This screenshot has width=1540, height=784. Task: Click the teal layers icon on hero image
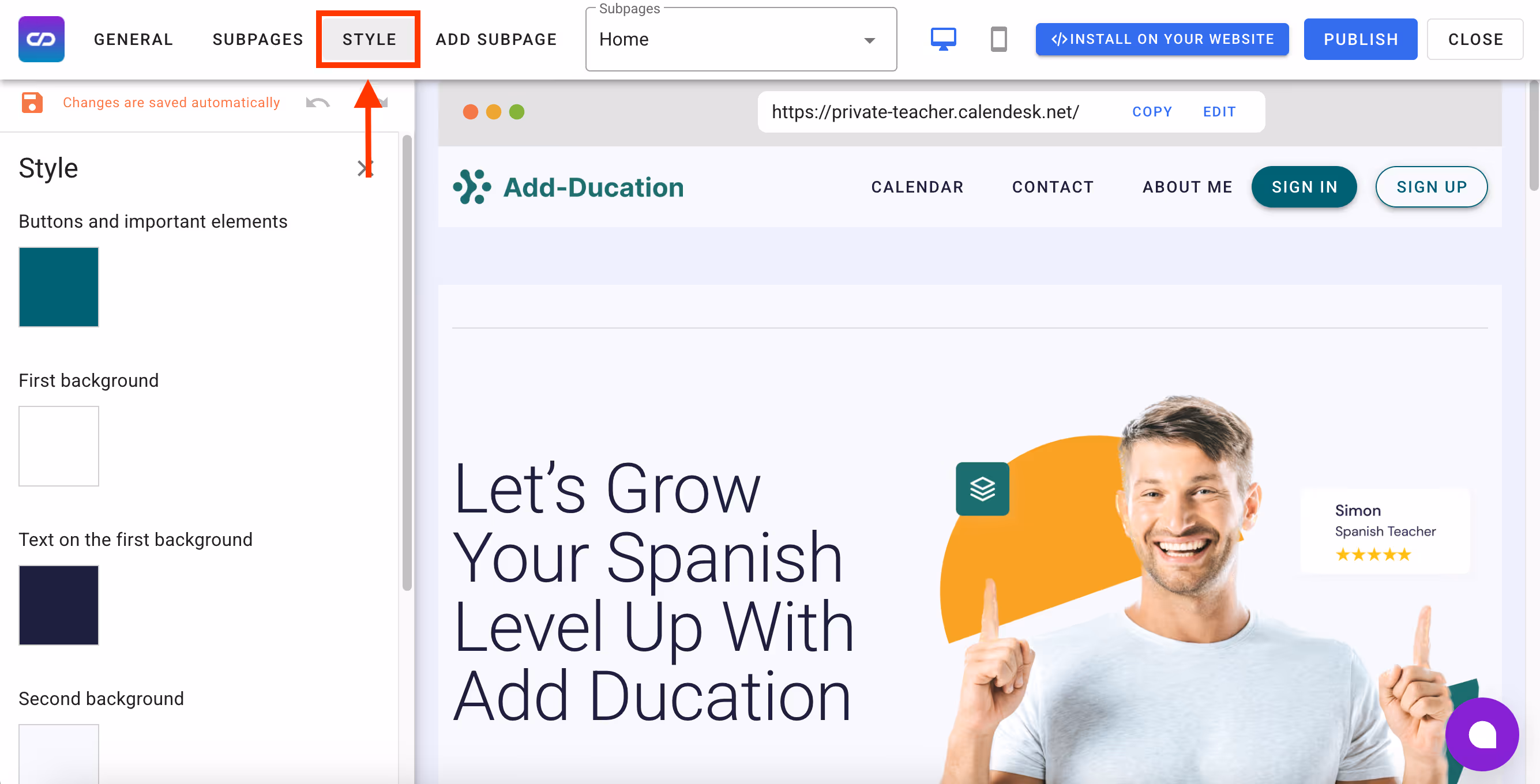click(x=982, y=489)
